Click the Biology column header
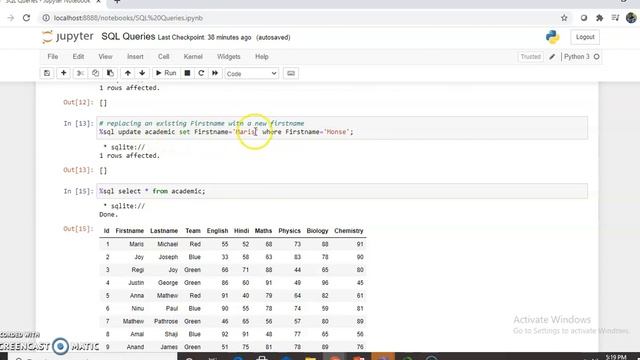This screenshot has width=640, height=360. coord(317,231)
